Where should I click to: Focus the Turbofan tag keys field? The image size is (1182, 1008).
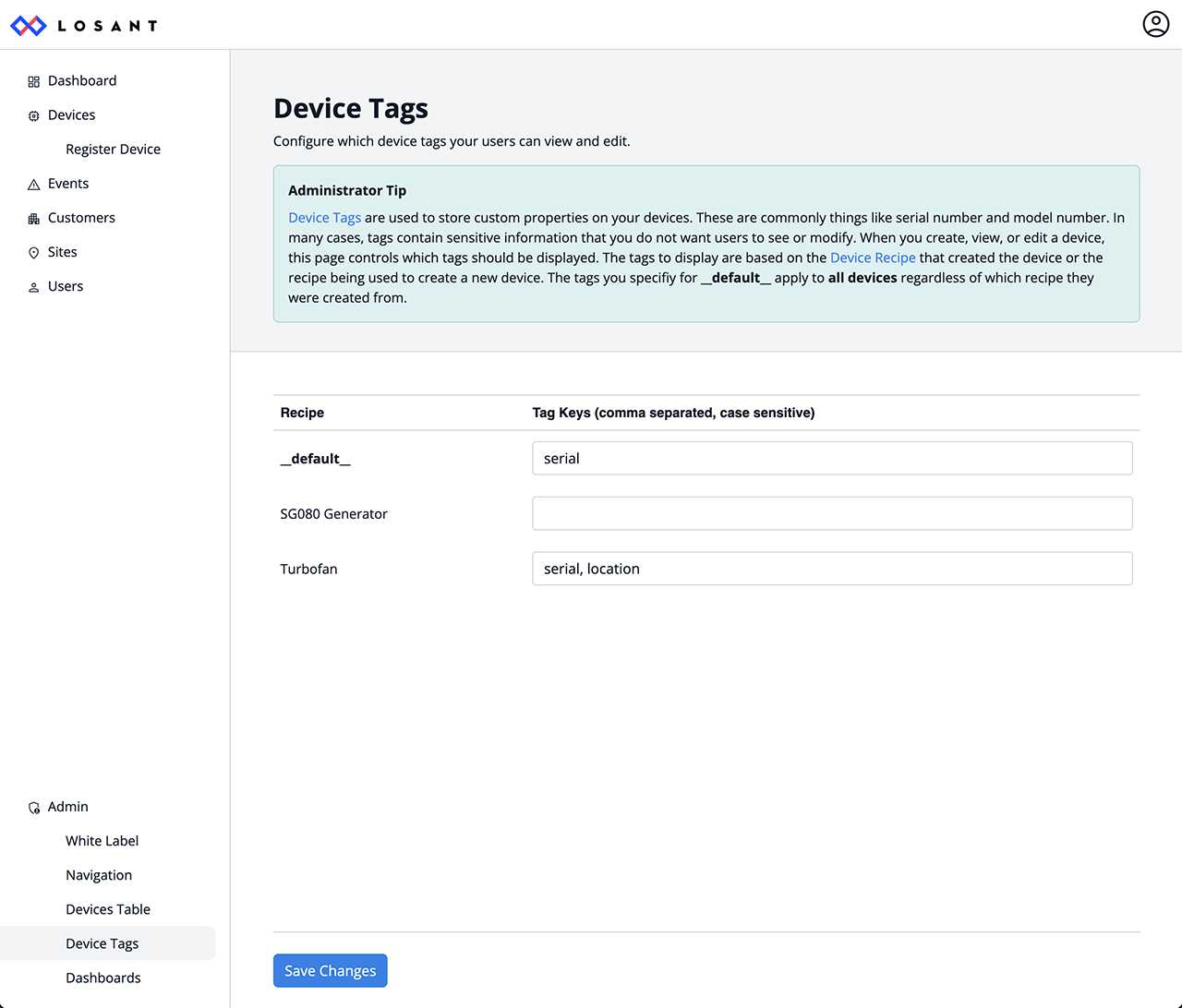pos(832,569)
